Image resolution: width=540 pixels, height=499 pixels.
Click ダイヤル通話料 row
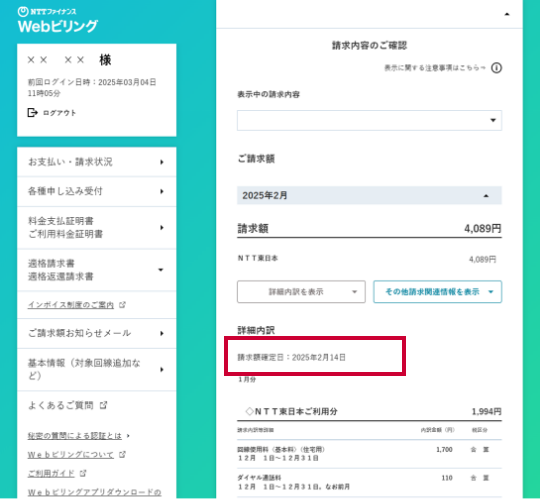(369, 482)
